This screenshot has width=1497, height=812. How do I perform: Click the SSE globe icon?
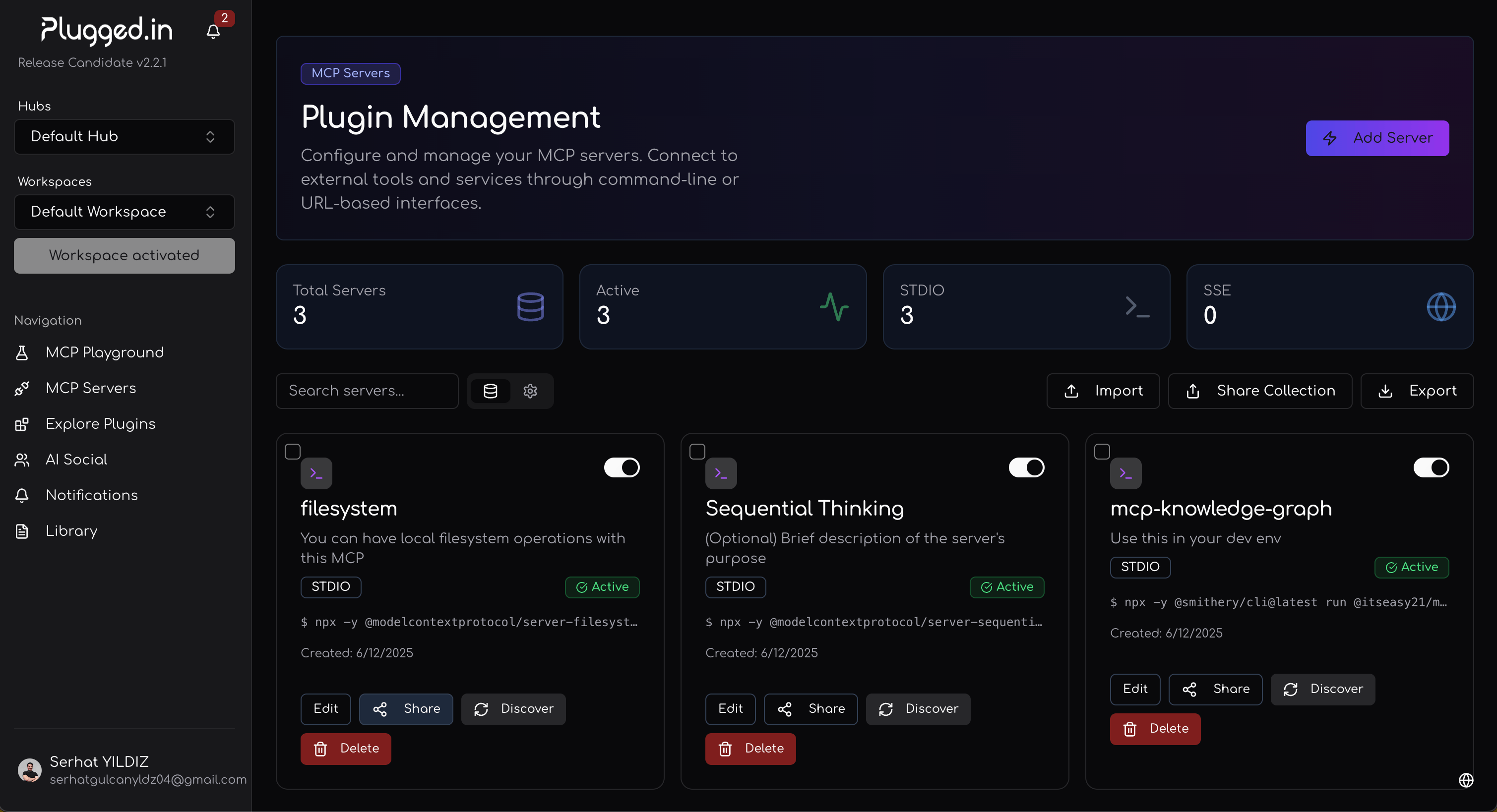1441,307
